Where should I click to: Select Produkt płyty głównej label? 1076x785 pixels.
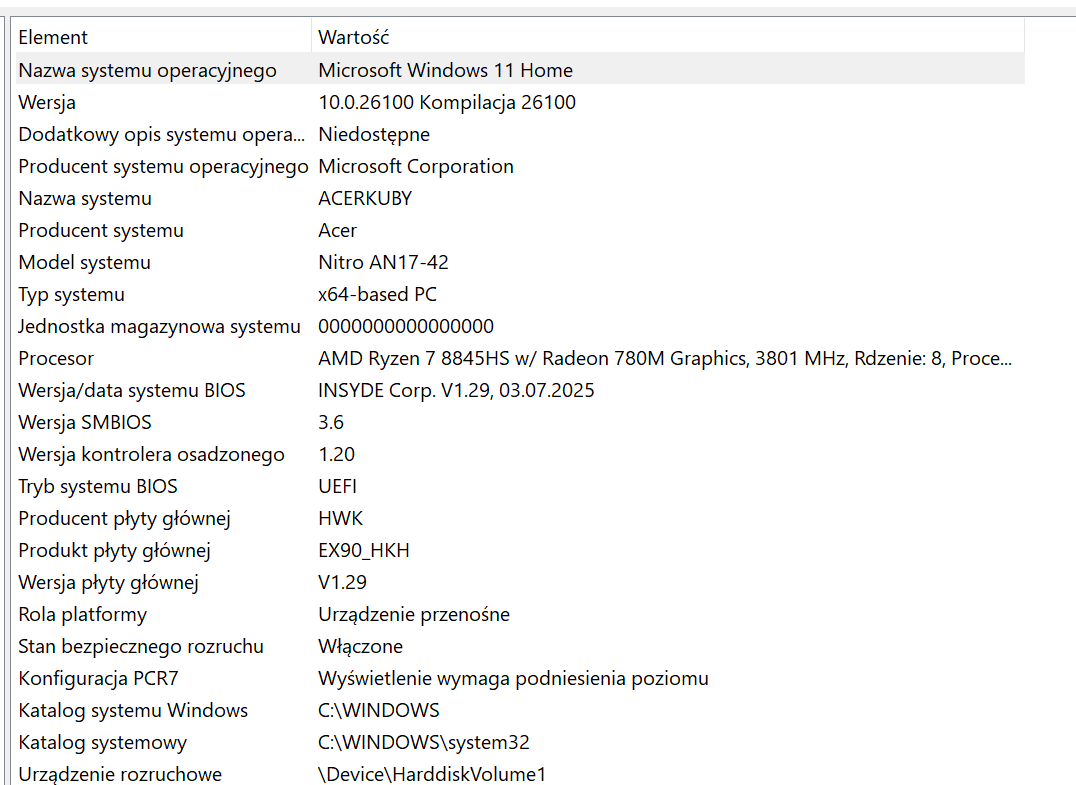pos(114,550)
